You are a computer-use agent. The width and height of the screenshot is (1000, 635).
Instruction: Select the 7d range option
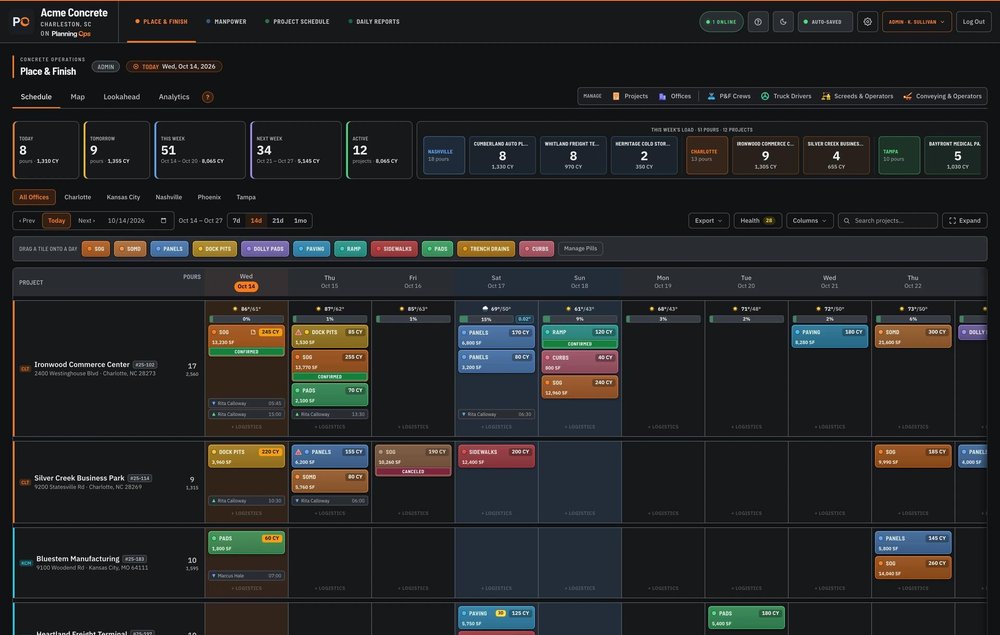click(237, 221)
